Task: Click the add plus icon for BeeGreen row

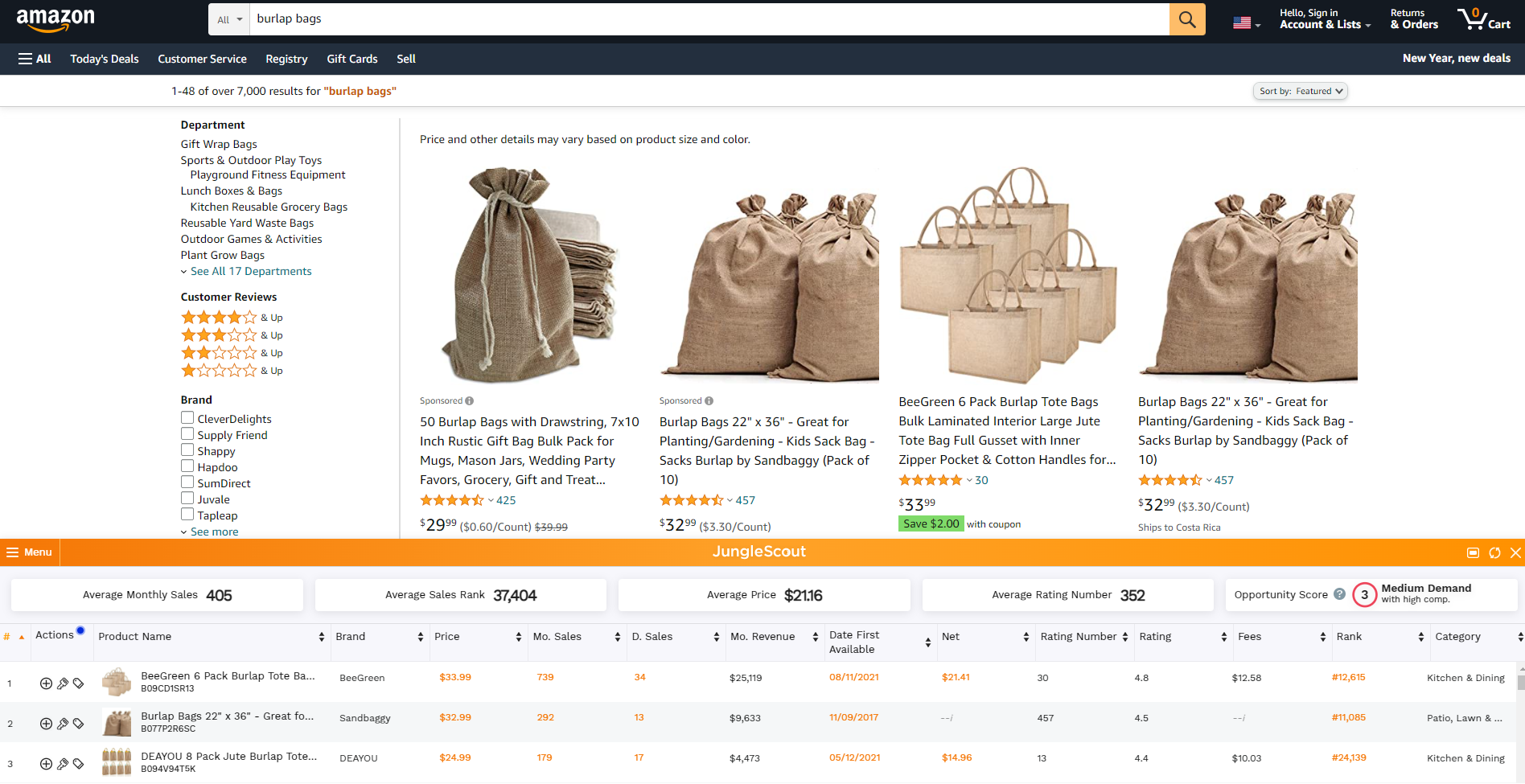Action: point(46,683)
